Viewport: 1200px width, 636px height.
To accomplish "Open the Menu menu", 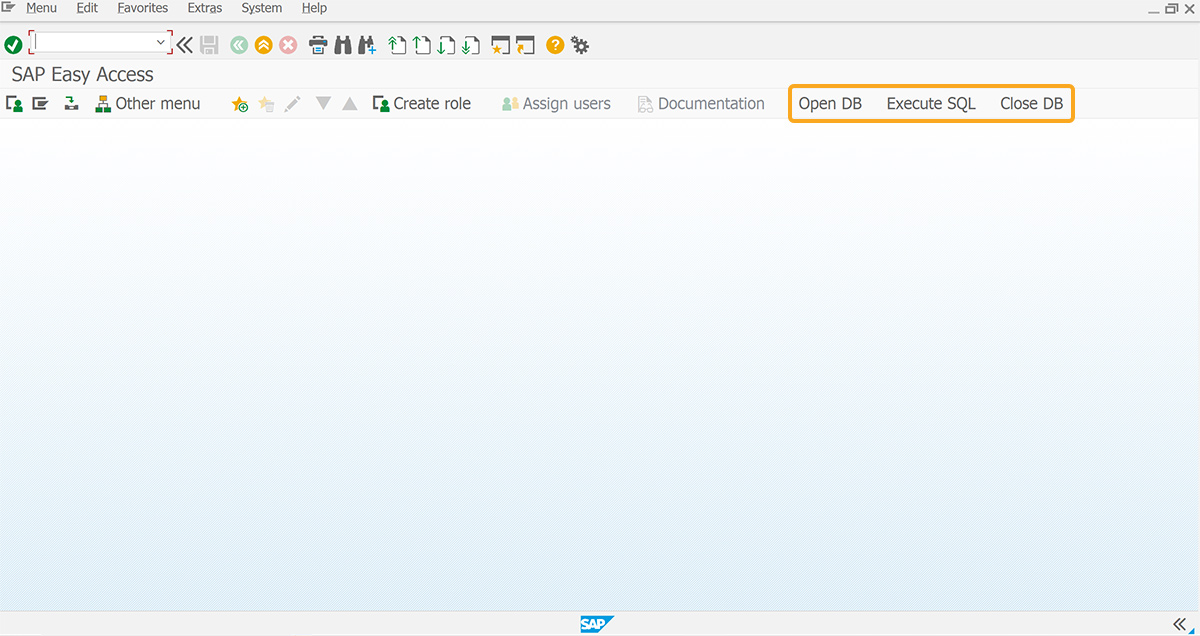I will pos(41,8).
